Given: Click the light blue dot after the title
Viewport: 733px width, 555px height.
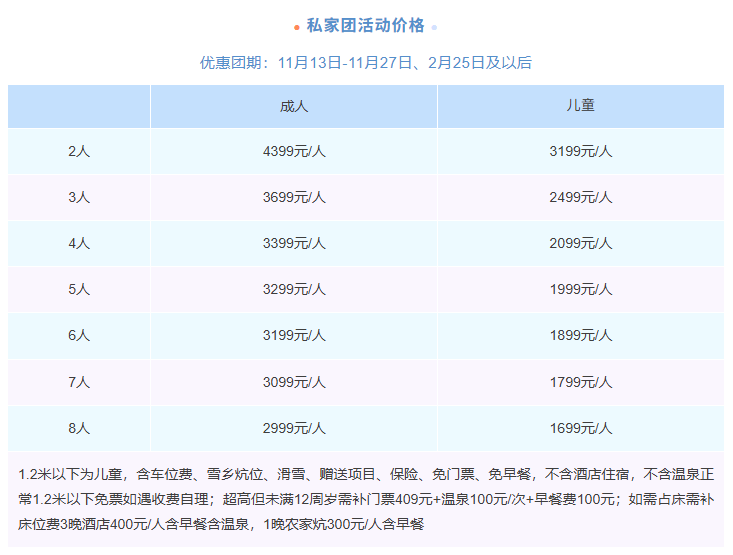Looking at the screenshot, I should (434, 27).
